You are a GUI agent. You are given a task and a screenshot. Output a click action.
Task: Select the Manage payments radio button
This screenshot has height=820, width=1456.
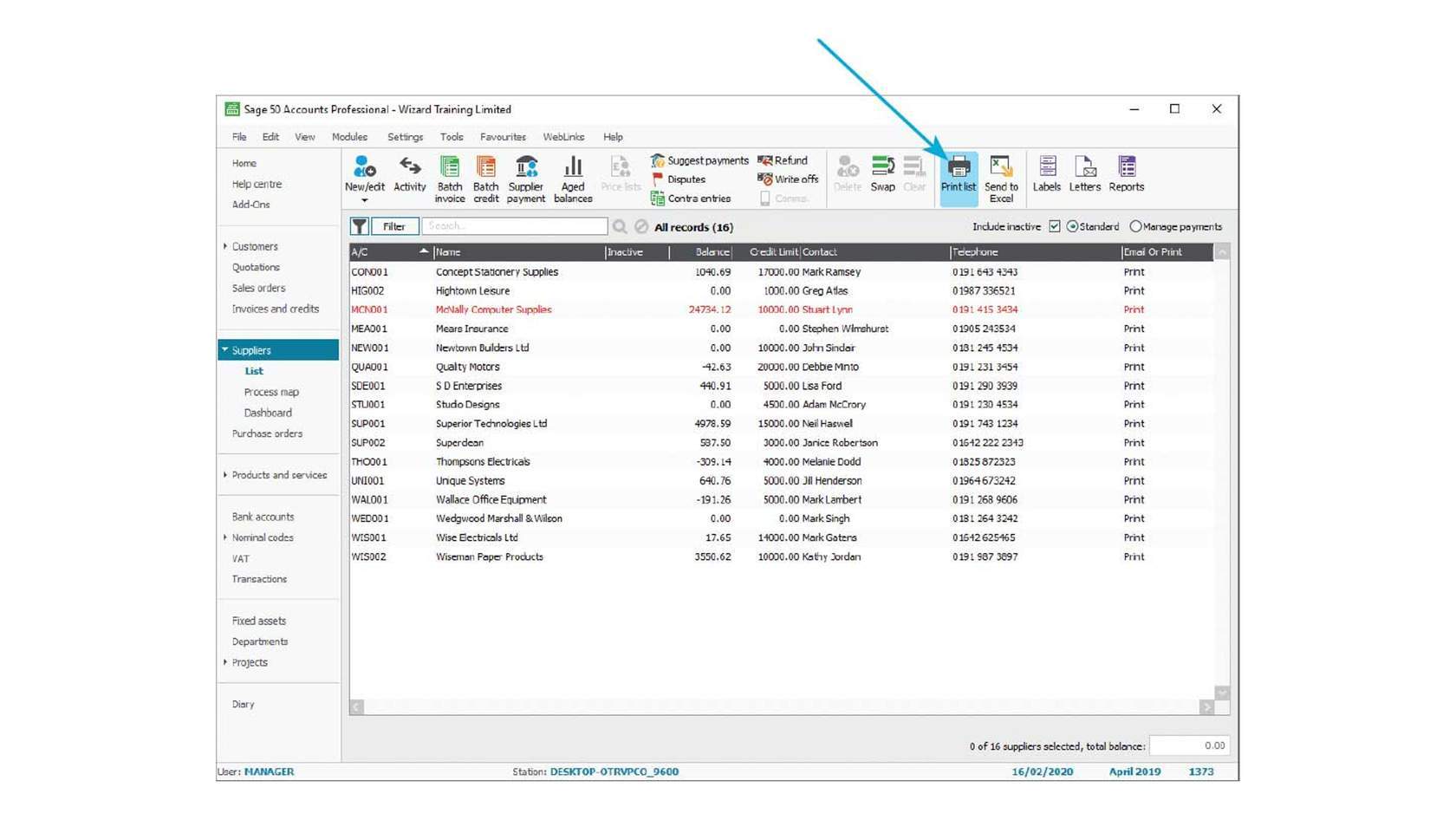pyautogui.click(x=1135, y=226)
